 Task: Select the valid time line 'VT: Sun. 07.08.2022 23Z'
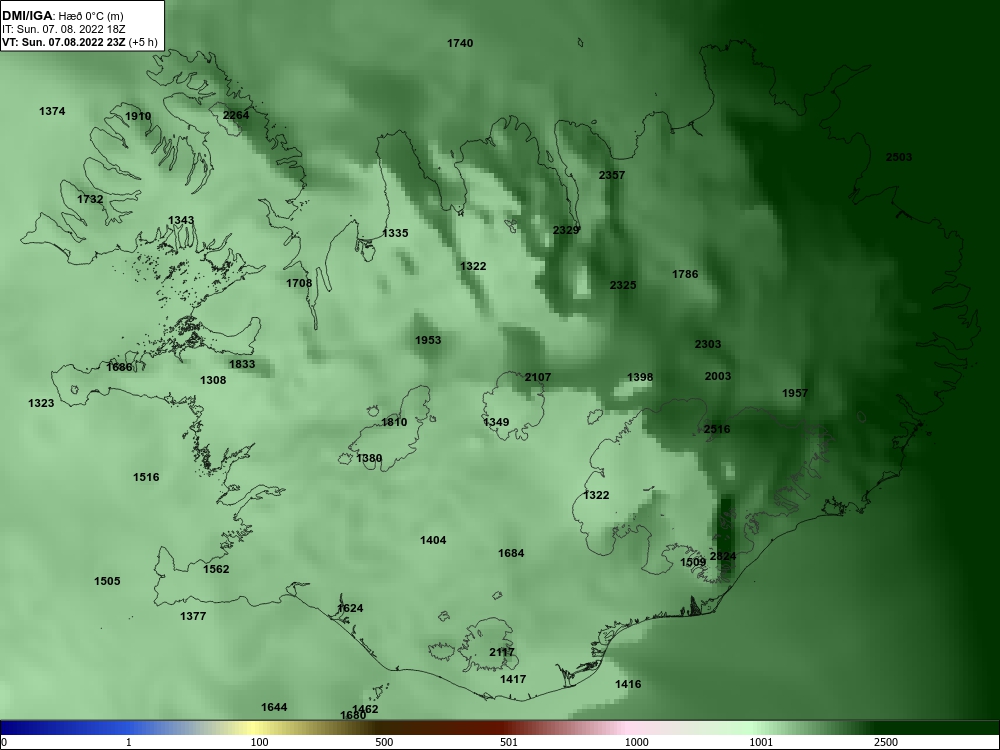point(65,42)
